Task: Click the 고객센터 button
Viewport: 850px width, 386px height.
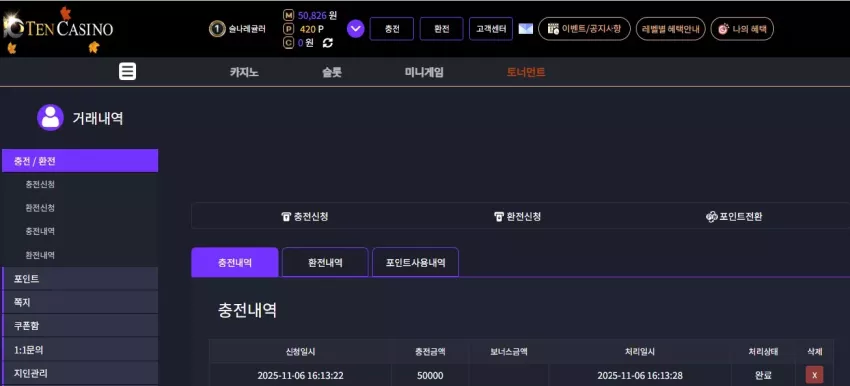Action: [x=491, y=29]
